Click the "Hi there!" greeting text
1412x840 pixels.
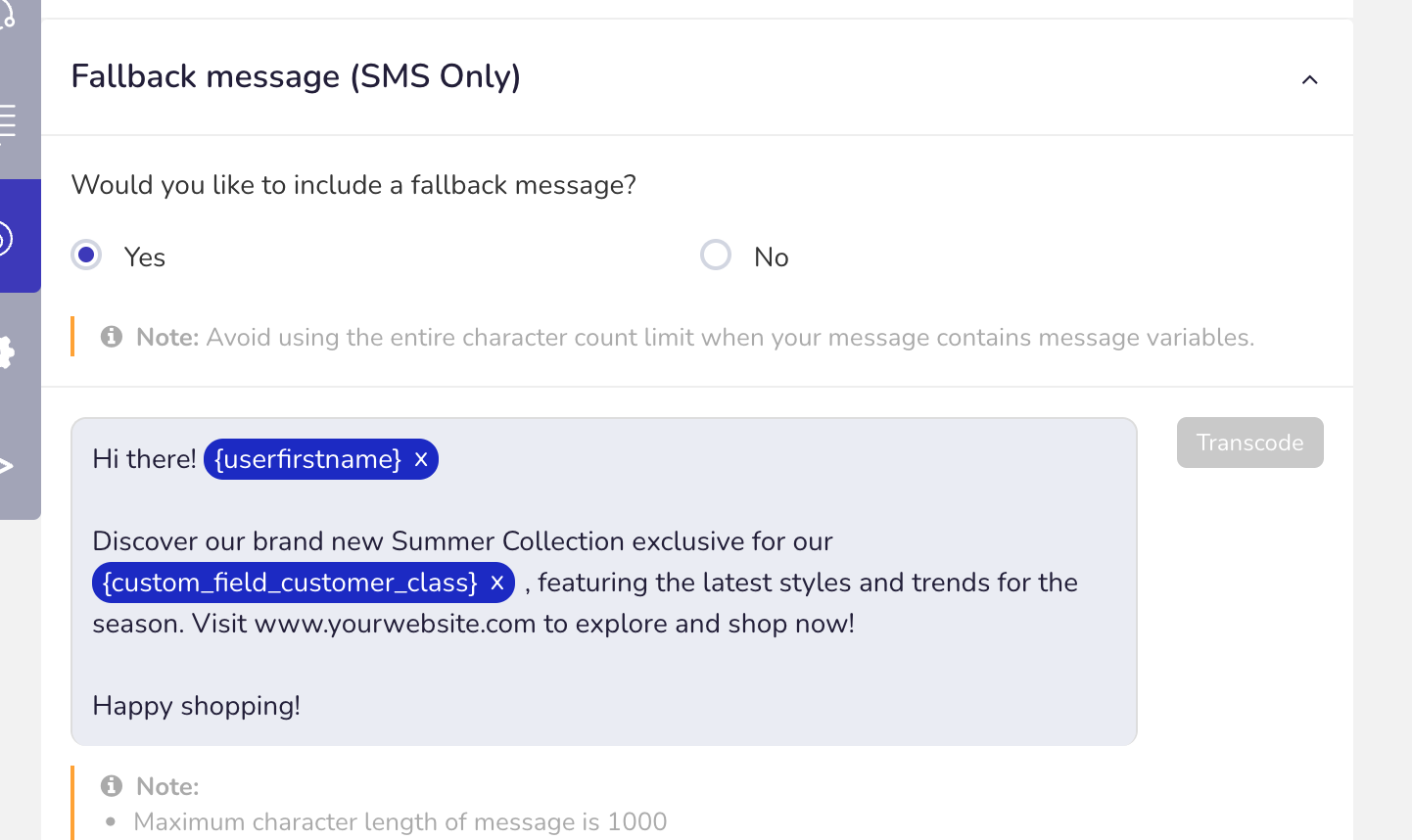coord(144,459)
